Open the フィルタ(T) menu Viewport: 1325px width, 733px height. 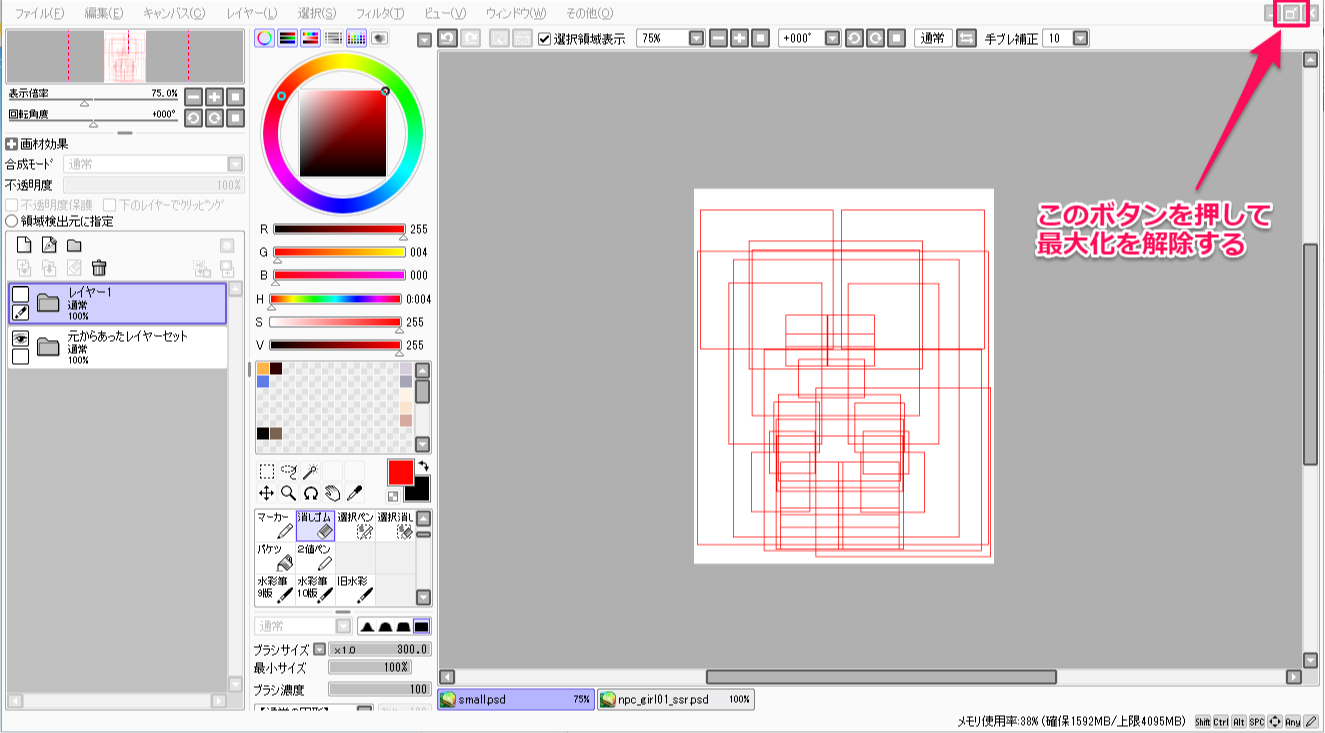tap(380, 13)
